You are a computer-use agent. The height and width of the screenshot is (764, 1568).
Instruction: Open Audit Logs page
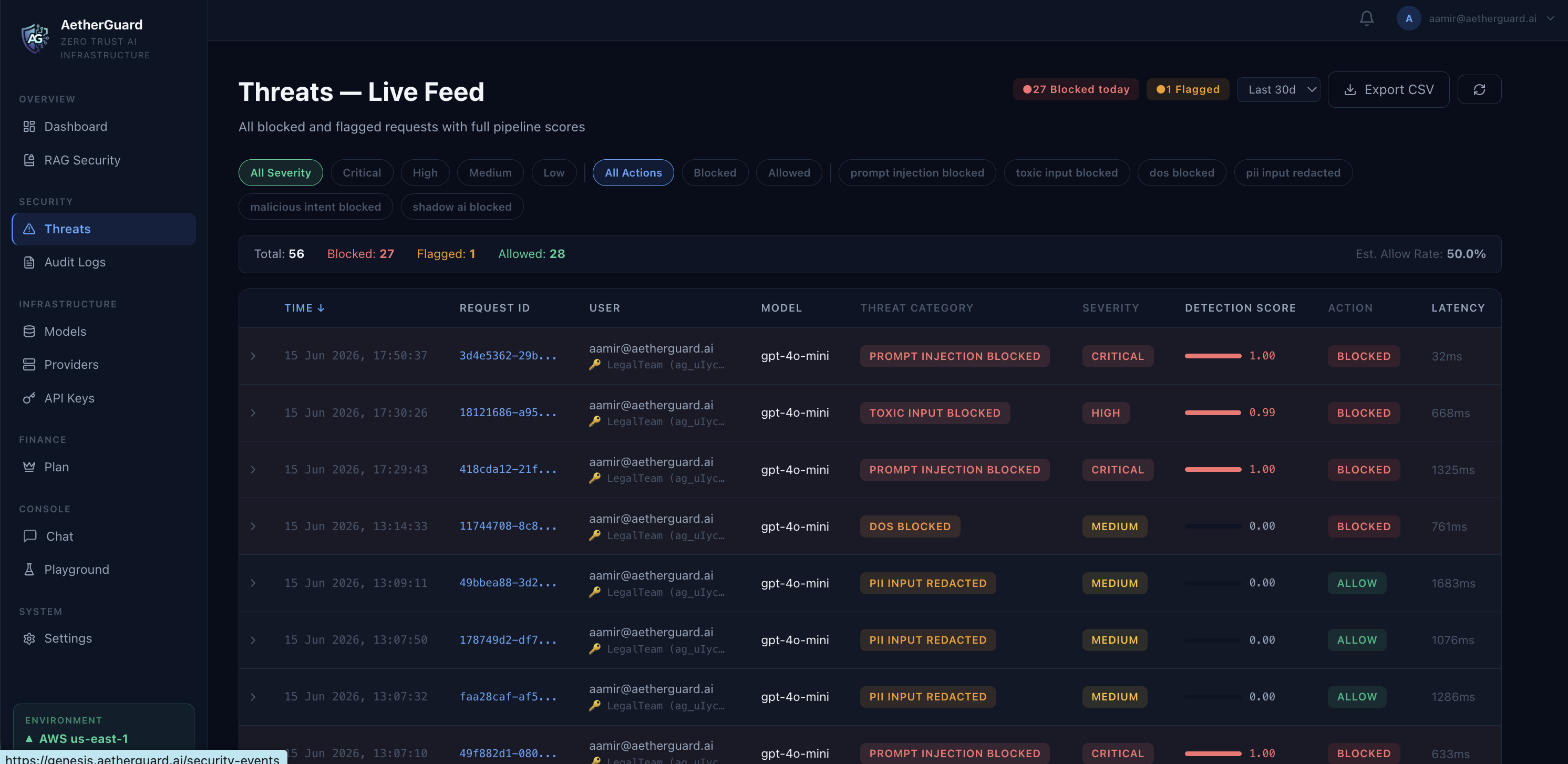tap(104, 262)
